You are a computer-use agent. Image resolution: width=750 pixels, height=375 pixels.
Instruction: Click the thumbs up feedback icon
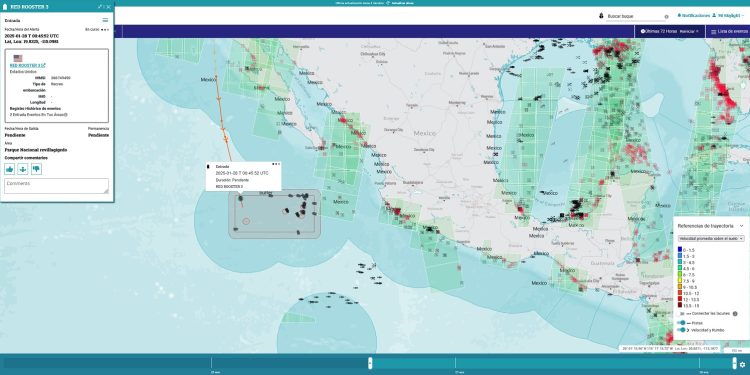click(x=10, y=169)
